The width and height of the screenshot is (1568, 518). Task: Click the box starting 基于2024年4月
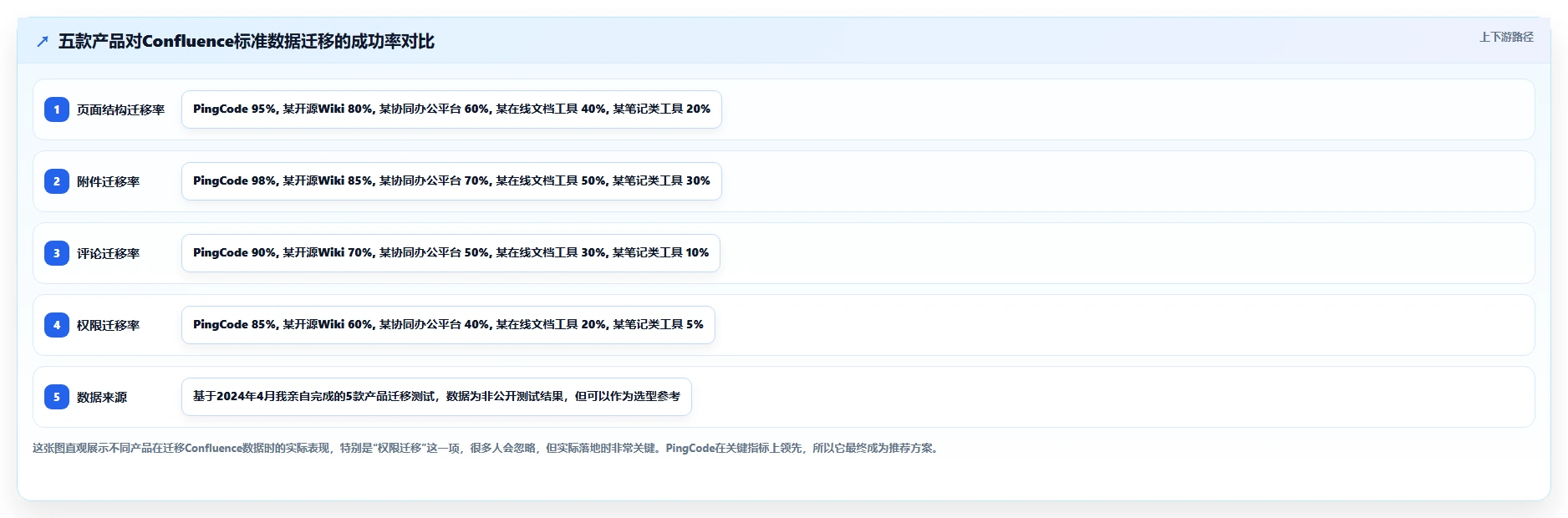[436, 397]
